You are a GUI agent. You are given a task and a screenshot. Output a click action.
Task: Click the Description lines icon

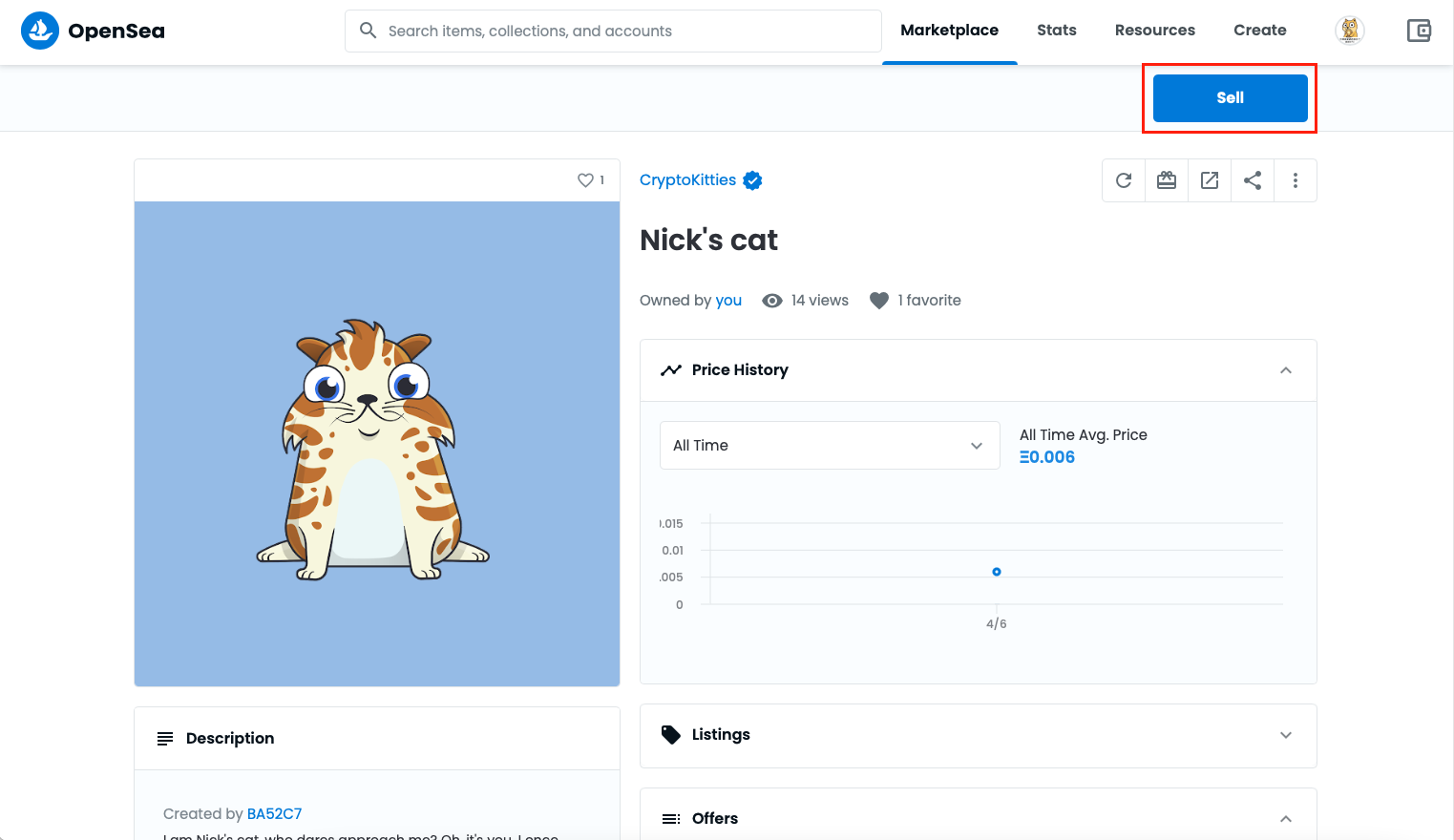(x=165, y=739)
